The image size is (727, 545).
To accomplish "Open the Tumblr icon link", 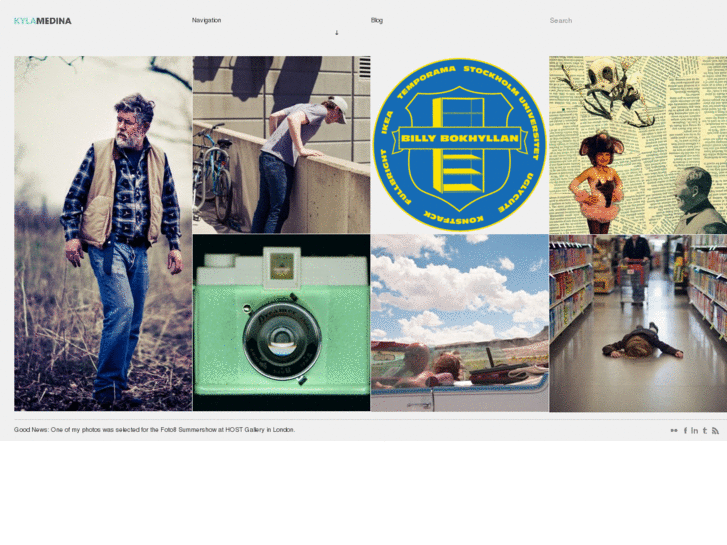I will click(705, 430).
